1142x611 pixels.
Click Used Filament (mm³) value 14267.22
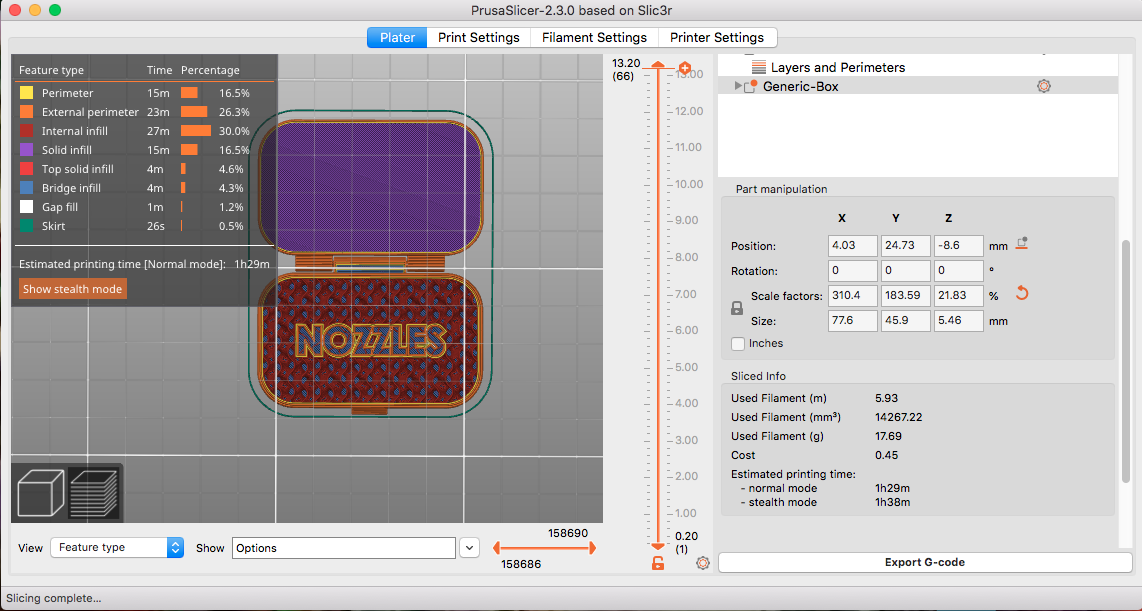[898, 417]
